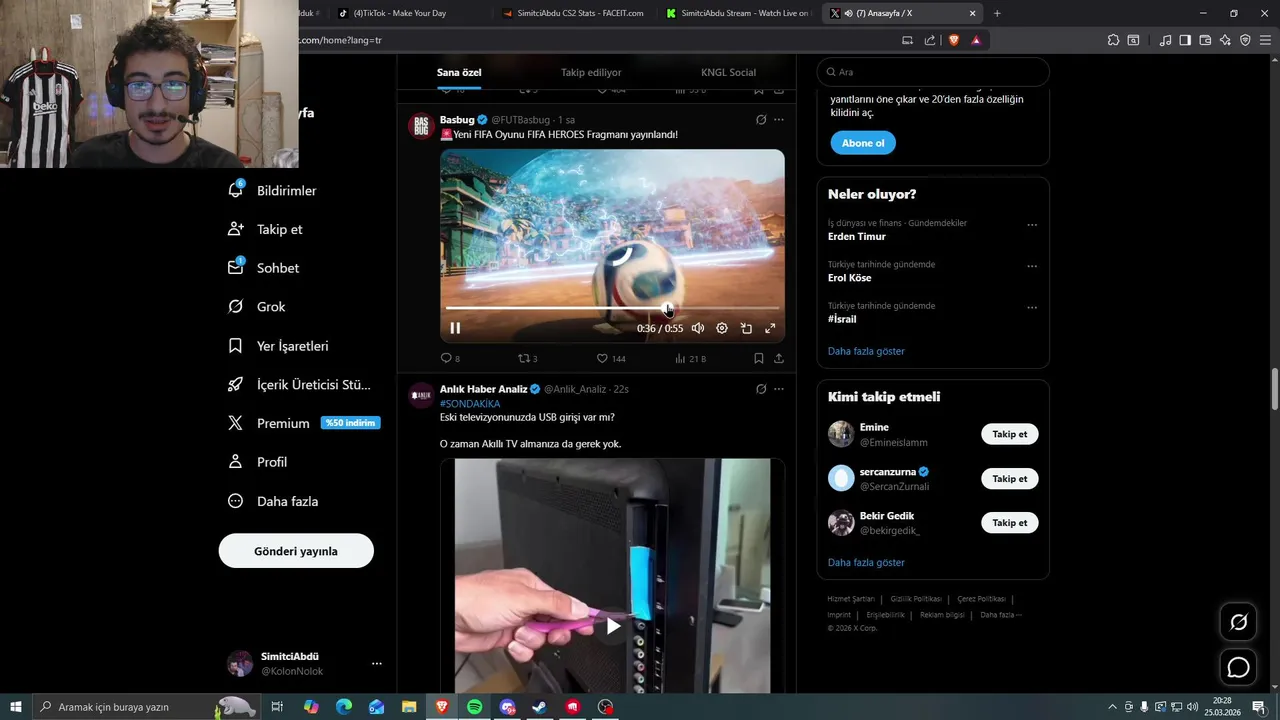Image resolution: width=1280 pixels, height=720 pixels.
Task: Open Spotify from Windows taskbar
Action: pos(475,707)
